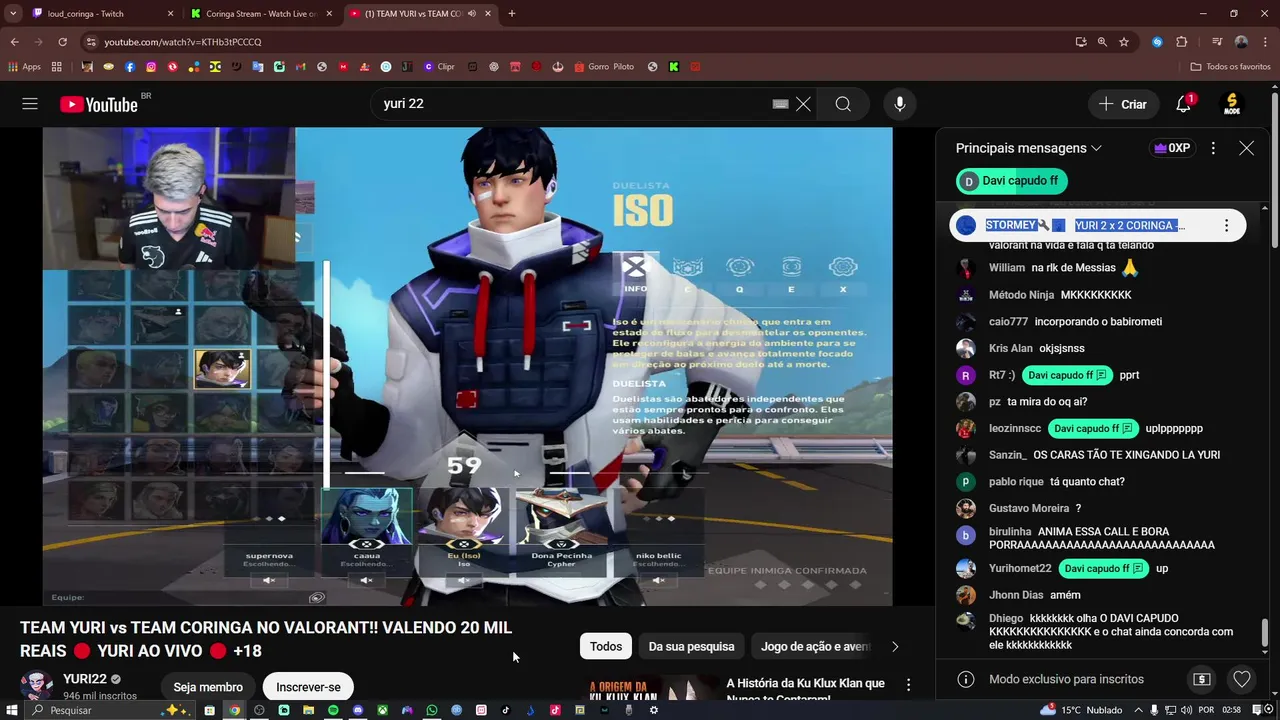Show more filter chips with arrow
Image resolution: width=1280 pixels, height=720 pixels.
895,646
